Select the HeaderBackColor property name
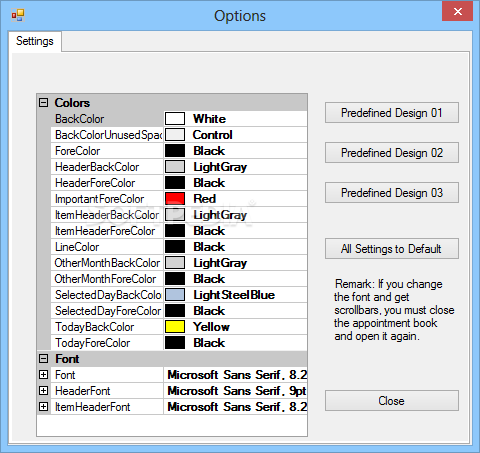This screenshot has width=480, height=453. click(97, 167)
